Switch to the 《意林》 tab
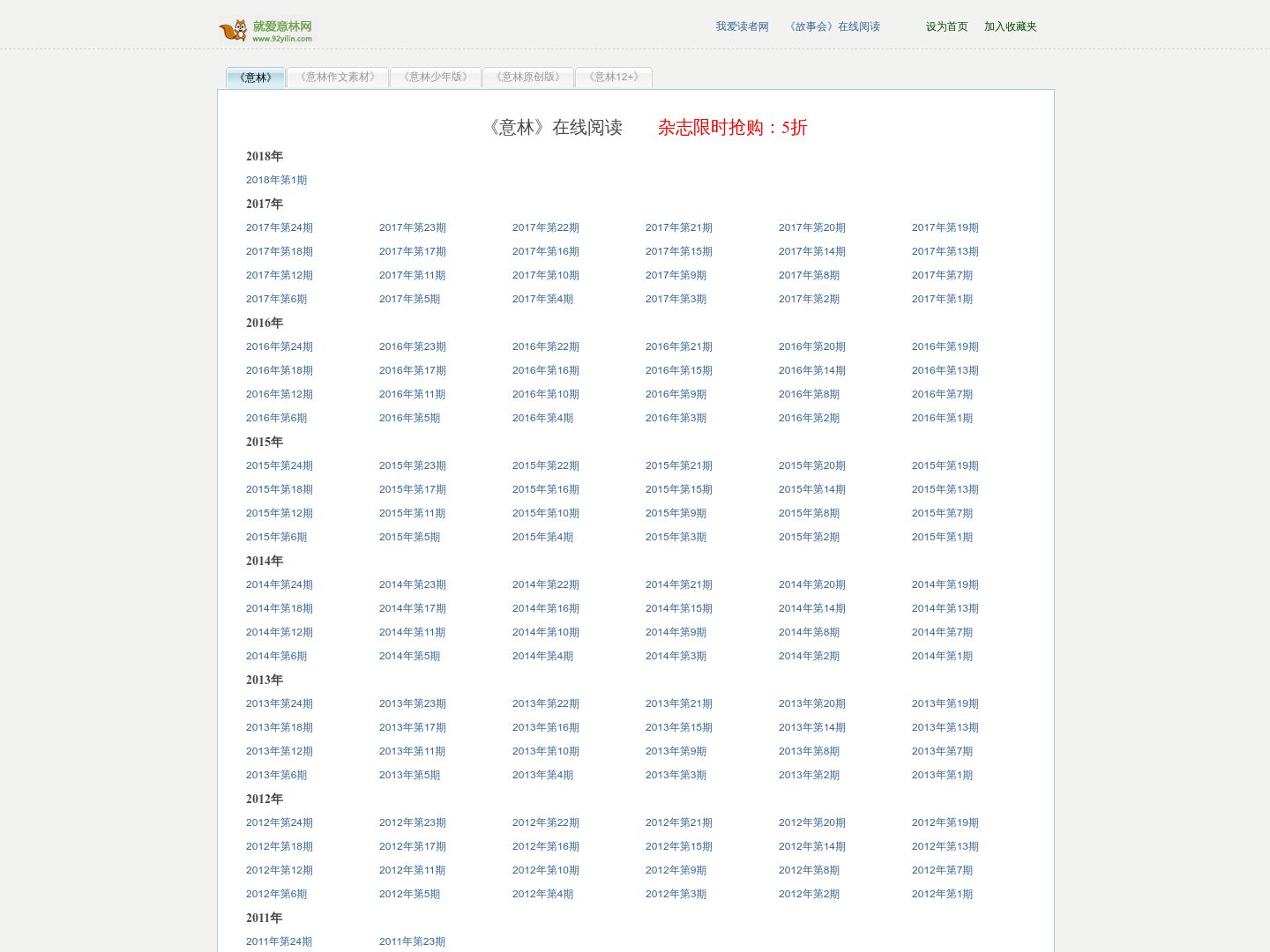 pyautogui.click(x=256, y=78)
